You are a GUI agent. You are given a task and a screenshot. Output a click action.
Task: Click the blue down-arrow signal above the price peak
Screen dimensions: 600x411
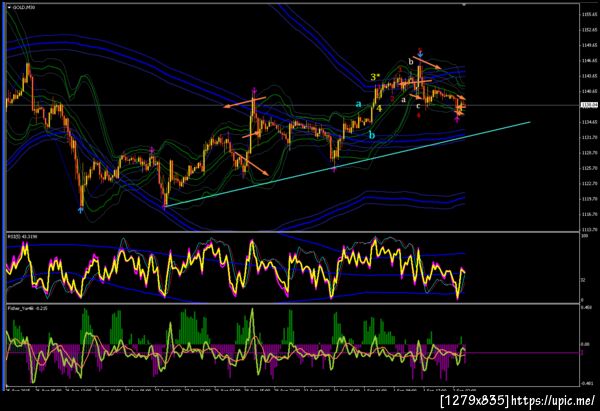420,54
